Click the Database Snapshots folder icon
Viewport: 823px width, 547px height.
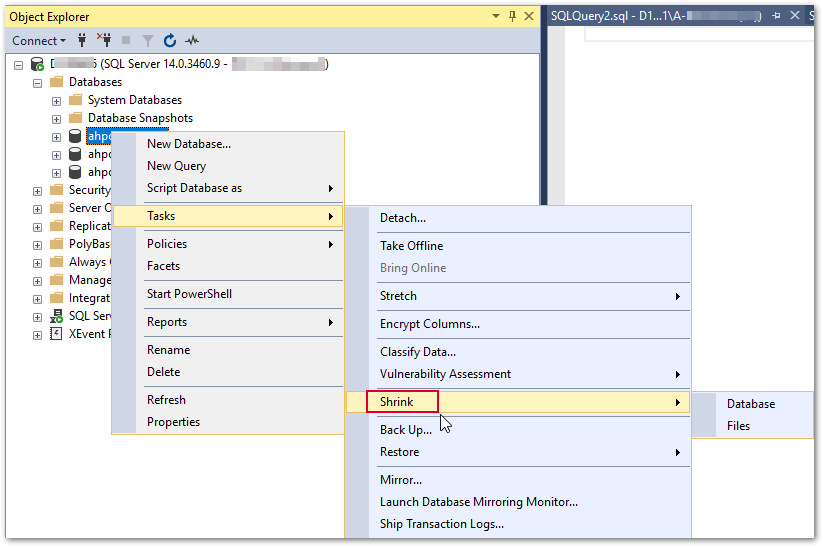[x=76, y=118]
